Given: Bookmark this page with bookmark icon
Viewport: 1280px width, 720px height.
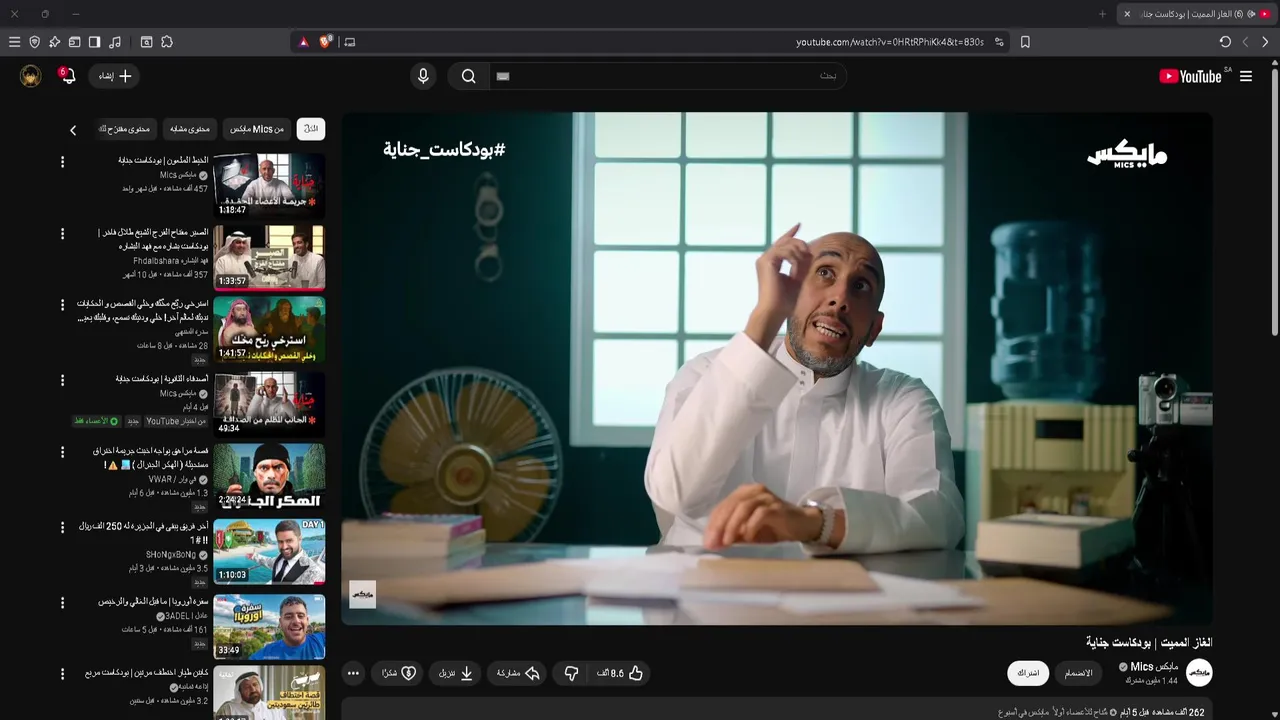Looking at the screenshot, I should click(1025, 42).
